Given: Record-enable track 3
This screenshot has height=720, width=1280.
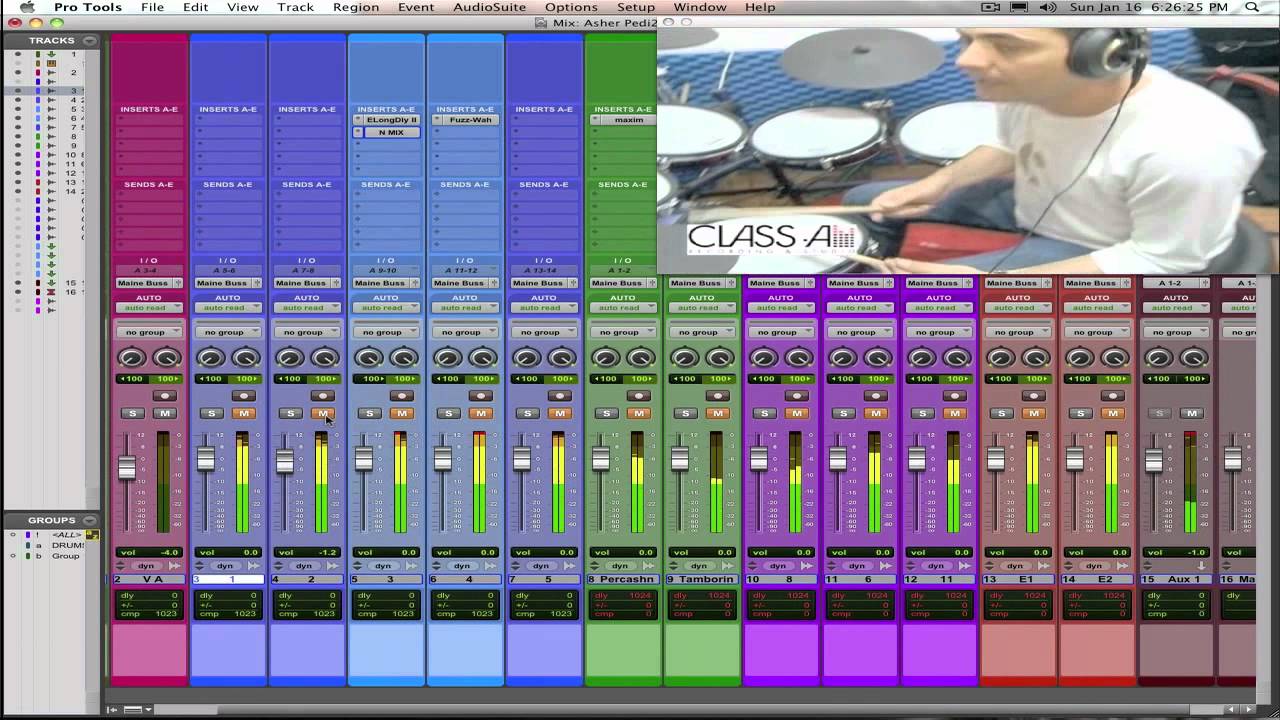Looking at the screenshot, I should coord(402,396).
